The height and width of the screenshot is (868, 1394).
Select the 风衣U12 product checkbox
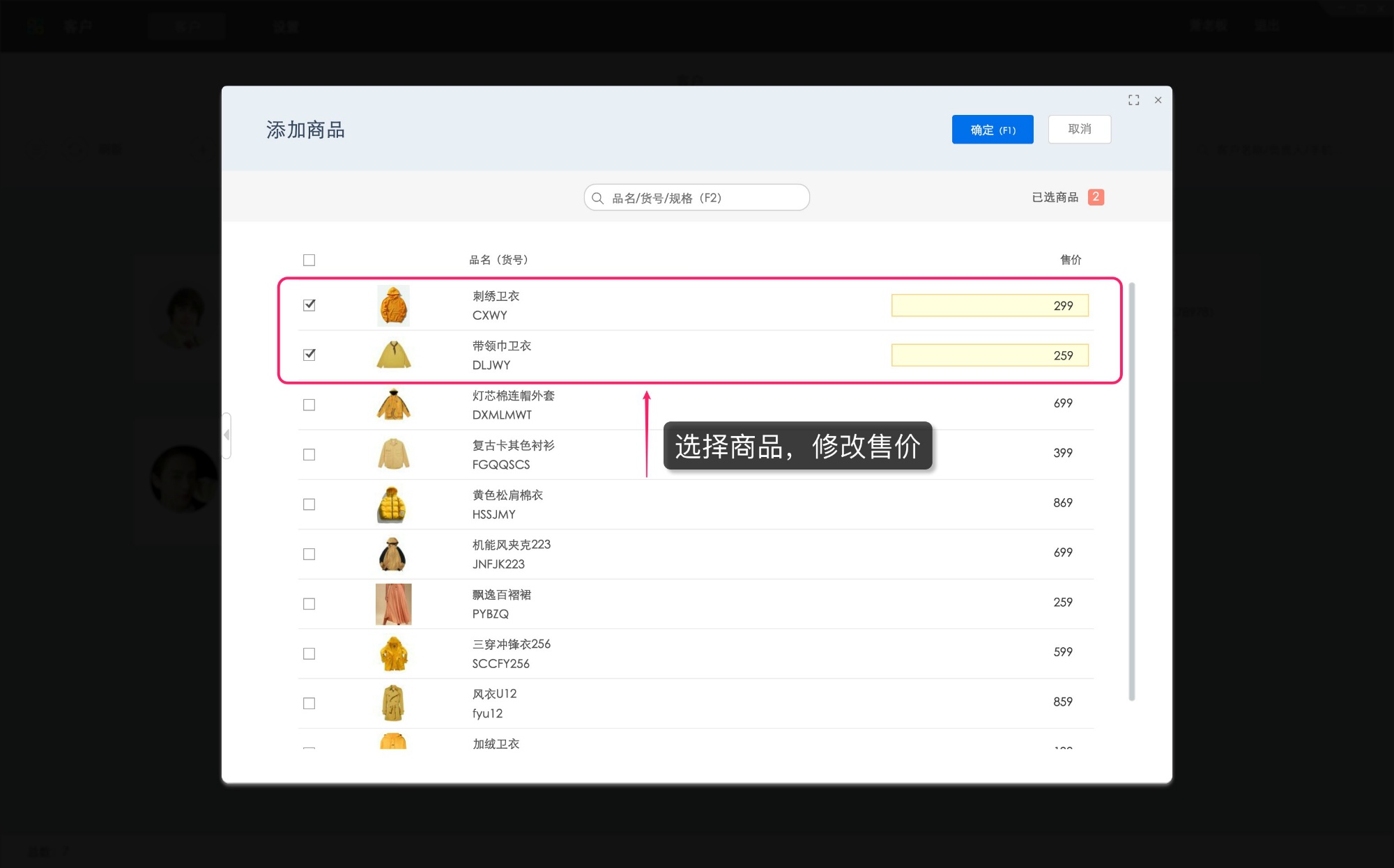309,703
